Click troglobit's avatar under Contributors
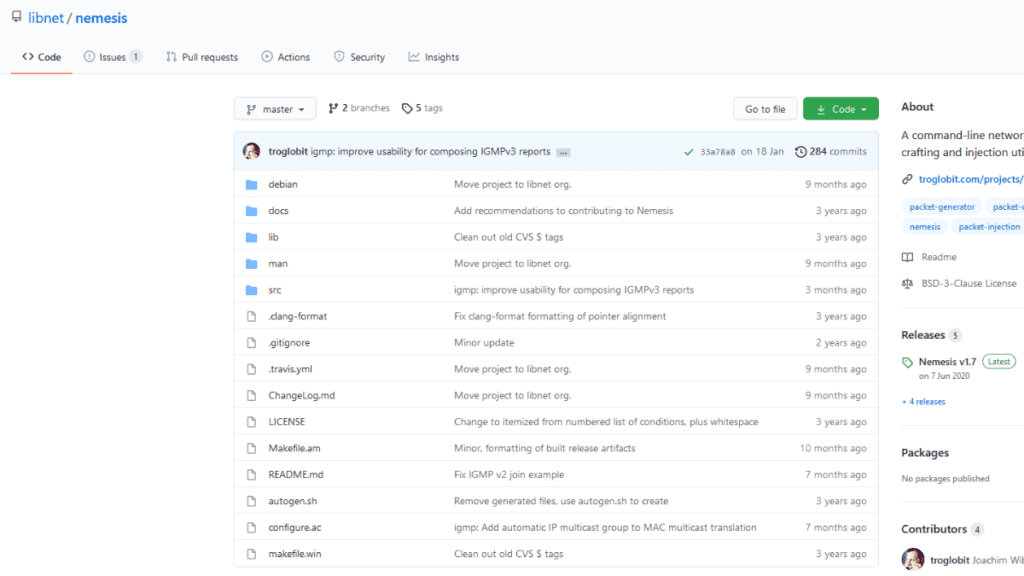The height and width of the screenshot is (576, 1024). pyautogui.click(x=913, y=560)
